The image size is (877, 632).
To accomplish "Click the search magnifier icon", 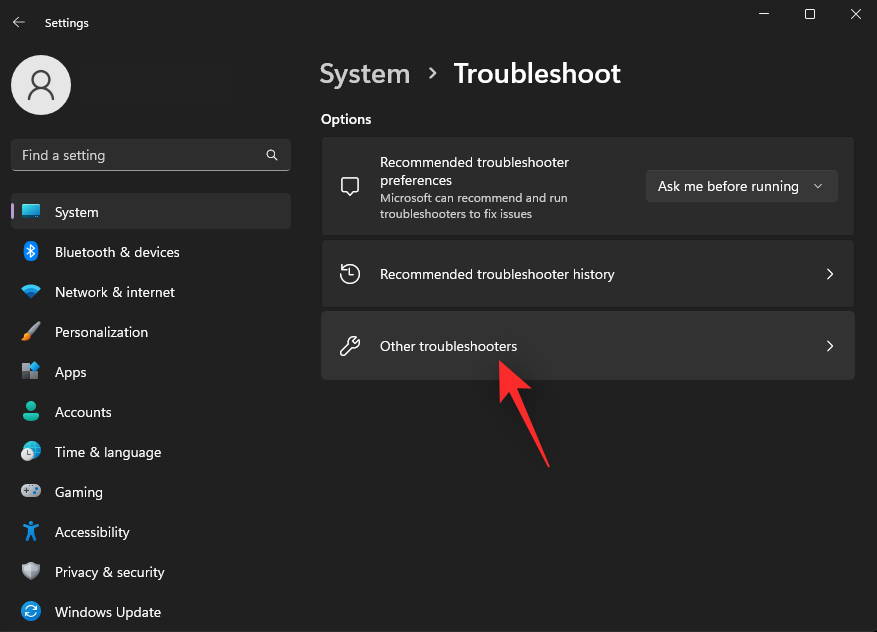I will [272, 155].
